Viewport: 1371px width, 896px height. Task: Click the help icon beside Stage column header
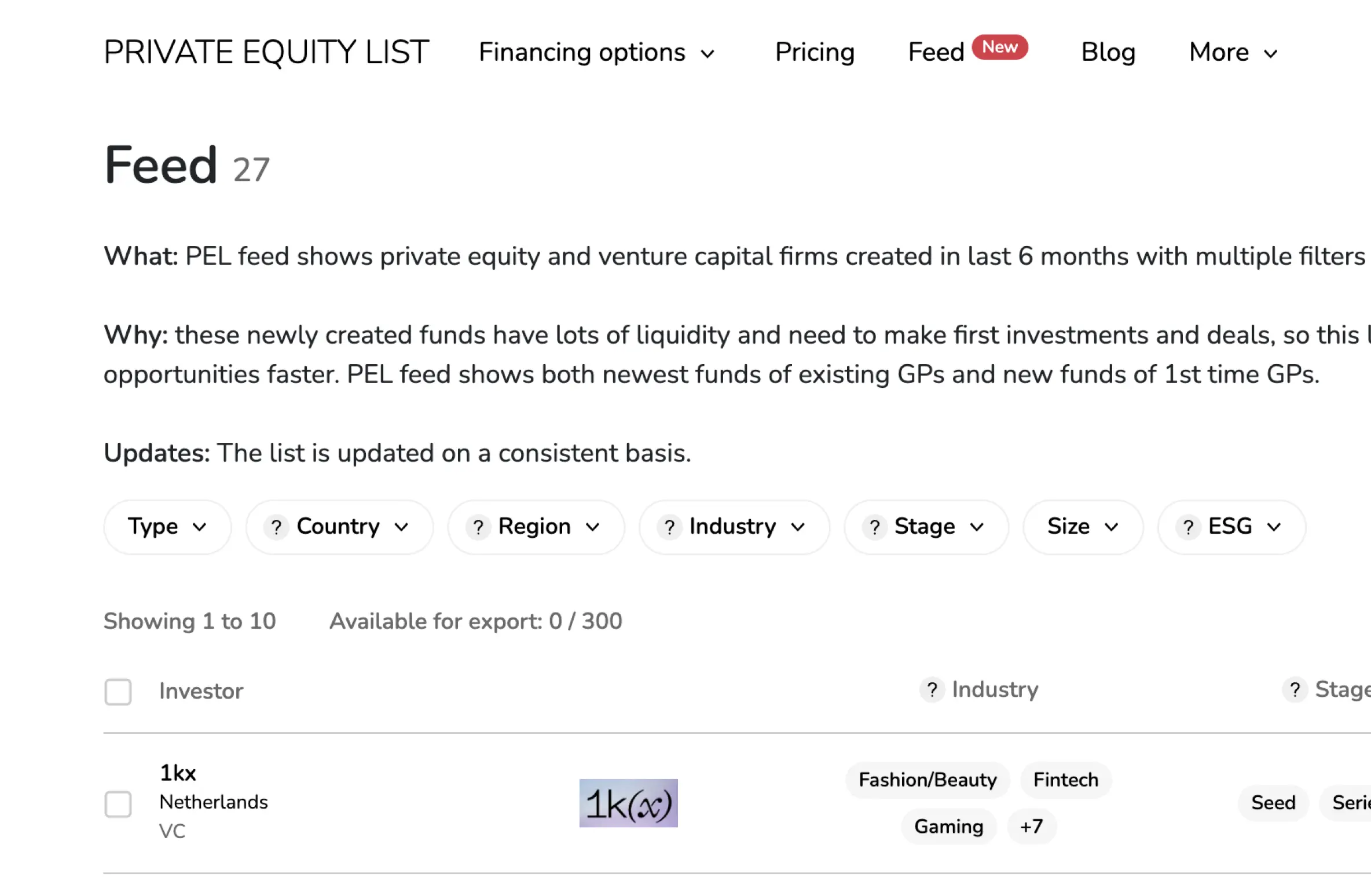1295,690
